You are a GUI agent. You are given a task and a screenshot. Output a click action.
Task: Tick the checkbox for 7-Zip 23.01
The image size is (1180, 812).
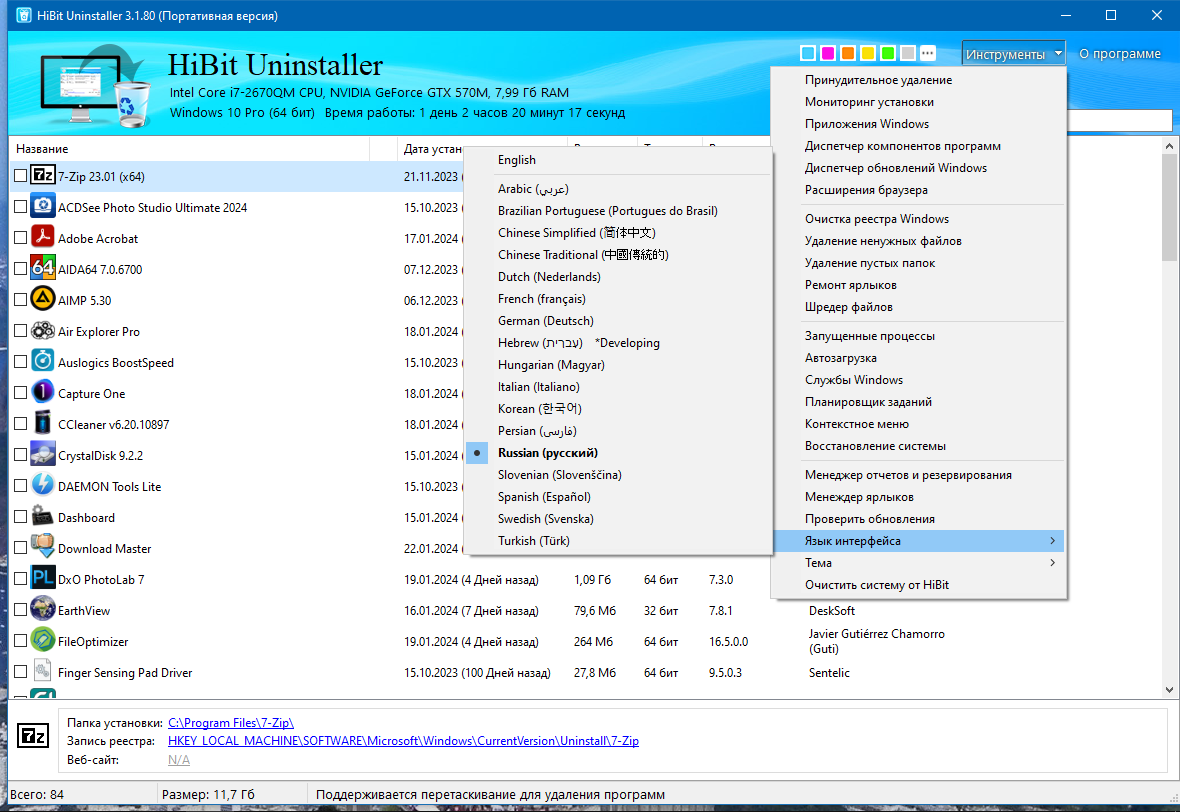[20, 176]
